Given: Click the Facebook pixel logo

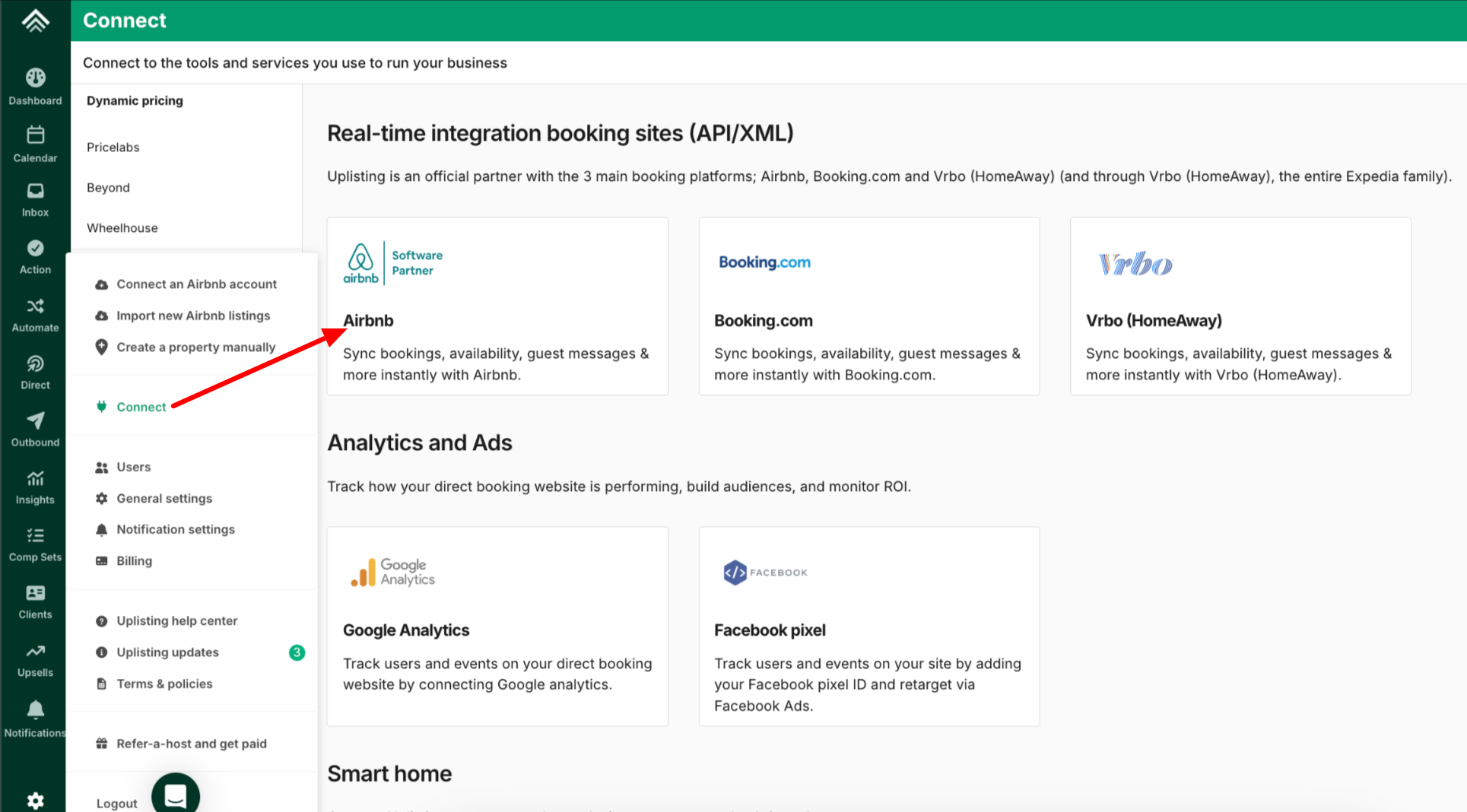Looking at the screenshot, I should [x=765, y=573].
